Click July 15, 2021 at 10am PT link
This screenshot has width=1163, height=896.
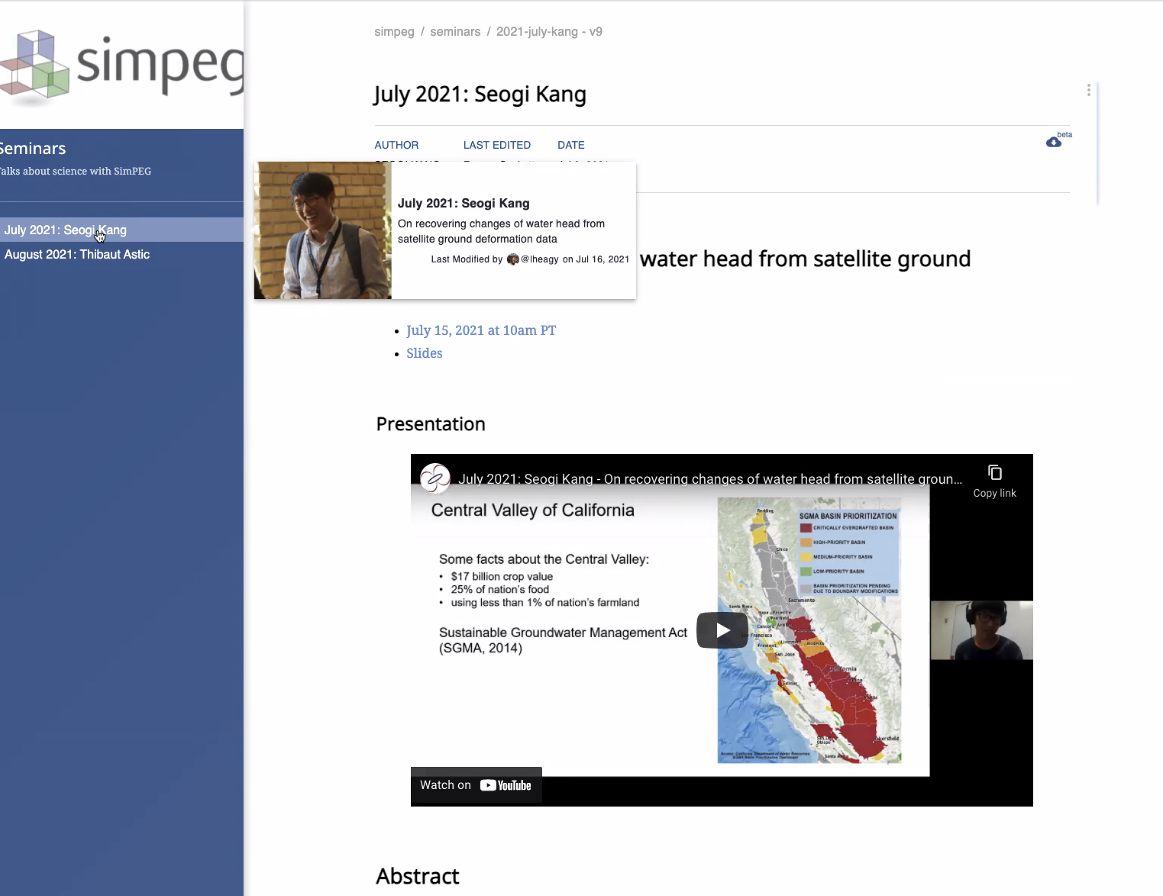481,330
